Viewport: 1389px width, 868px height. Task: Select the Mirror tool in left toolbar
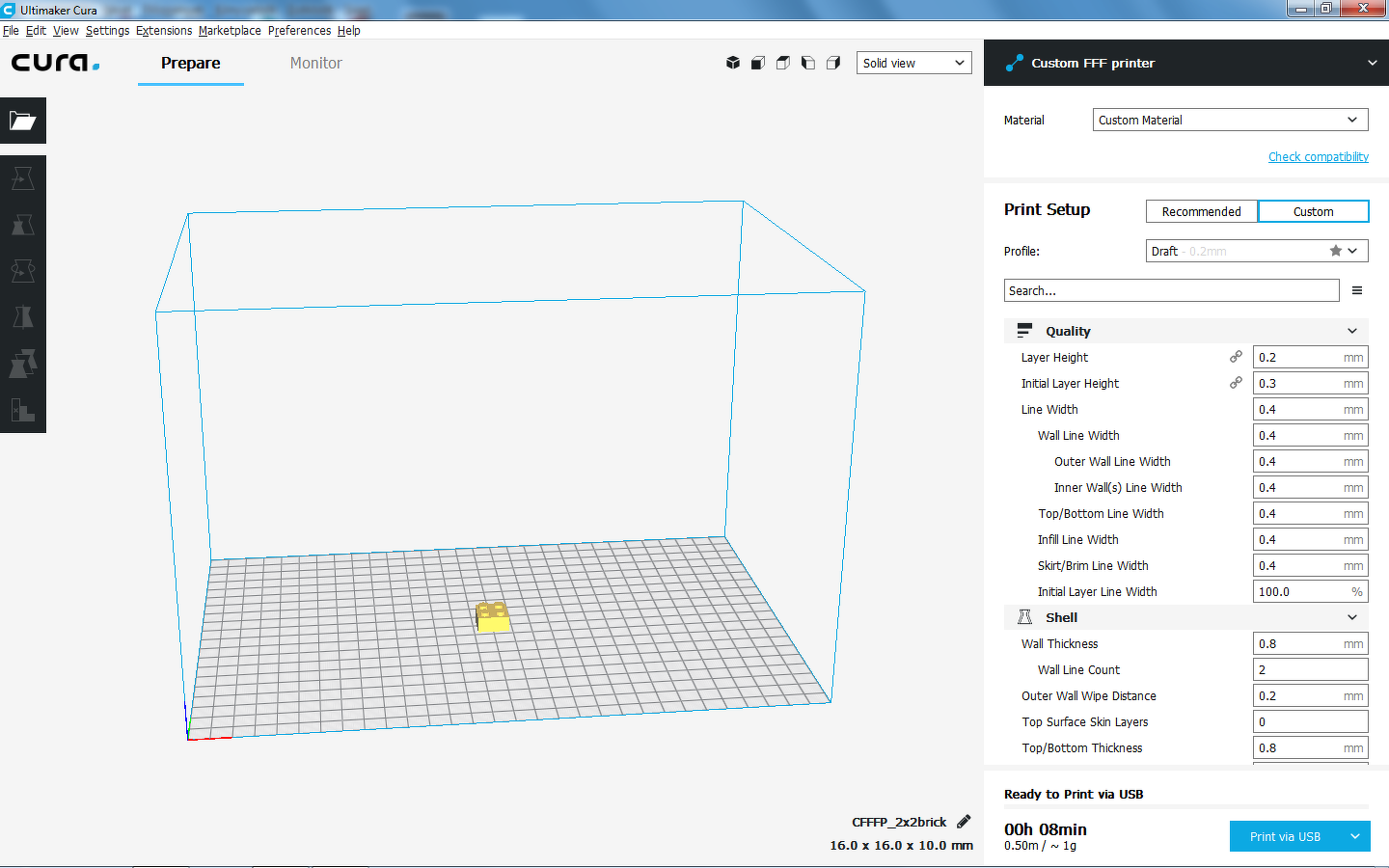[x=23, y=317]
